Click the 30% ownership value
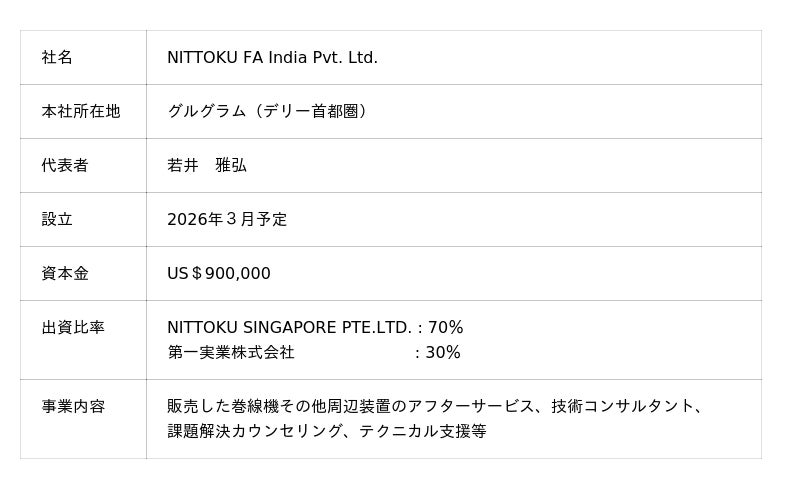800x489 pixels. [443, 353]
